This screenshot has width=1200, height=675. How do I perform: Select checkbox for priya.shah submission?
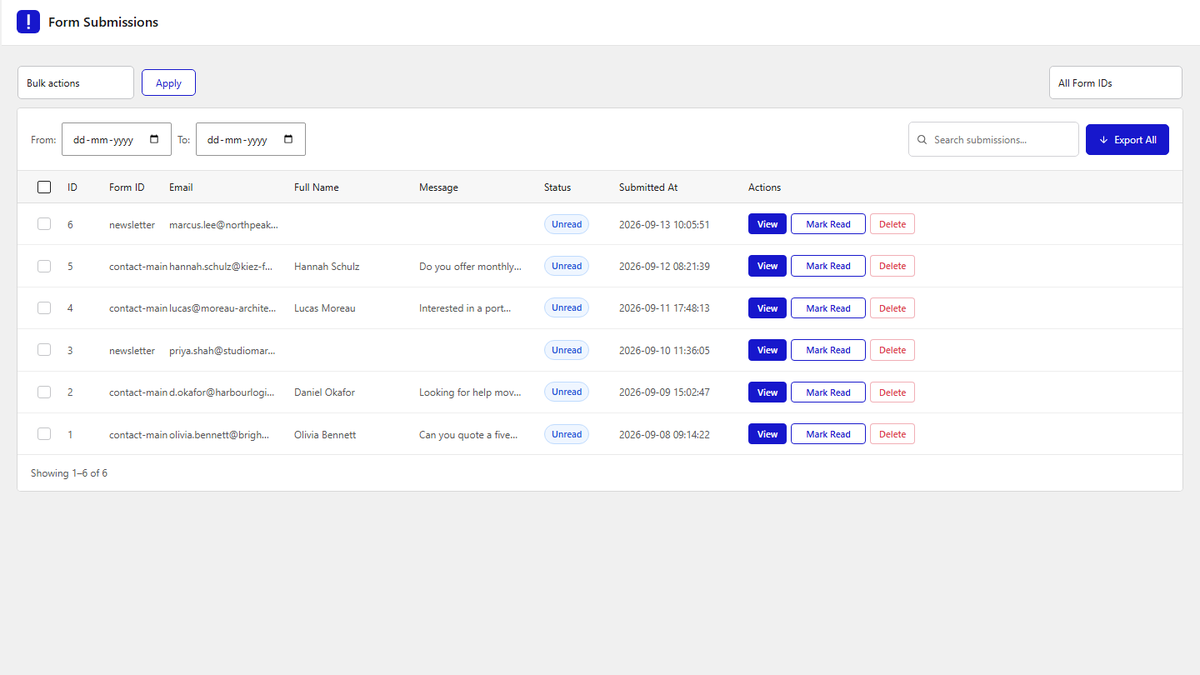pos(44,350)
